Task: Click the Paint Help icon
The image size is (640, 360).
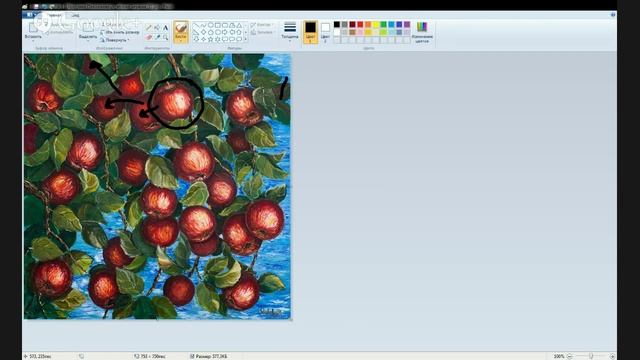Action: point(613,15)
